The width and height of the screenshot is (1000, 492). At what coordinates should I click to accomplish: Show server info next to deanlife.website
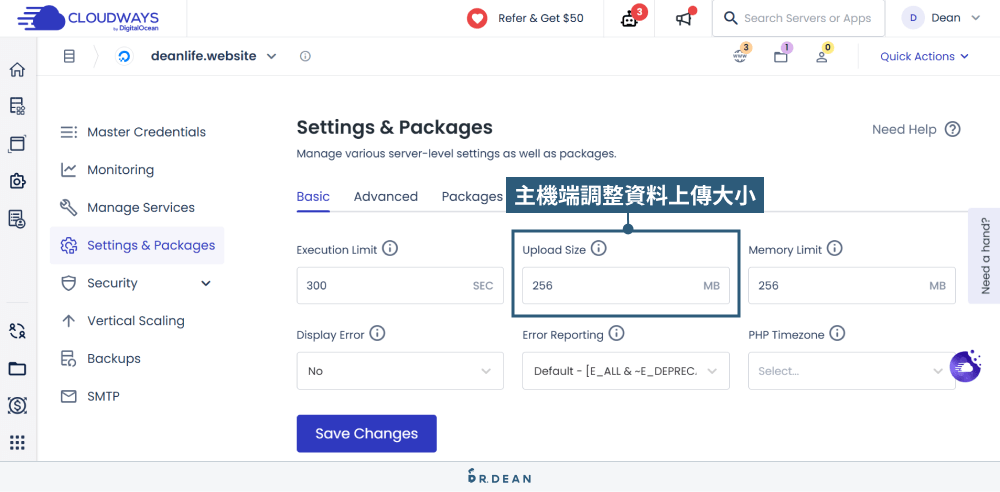click(x=305, y=56)
